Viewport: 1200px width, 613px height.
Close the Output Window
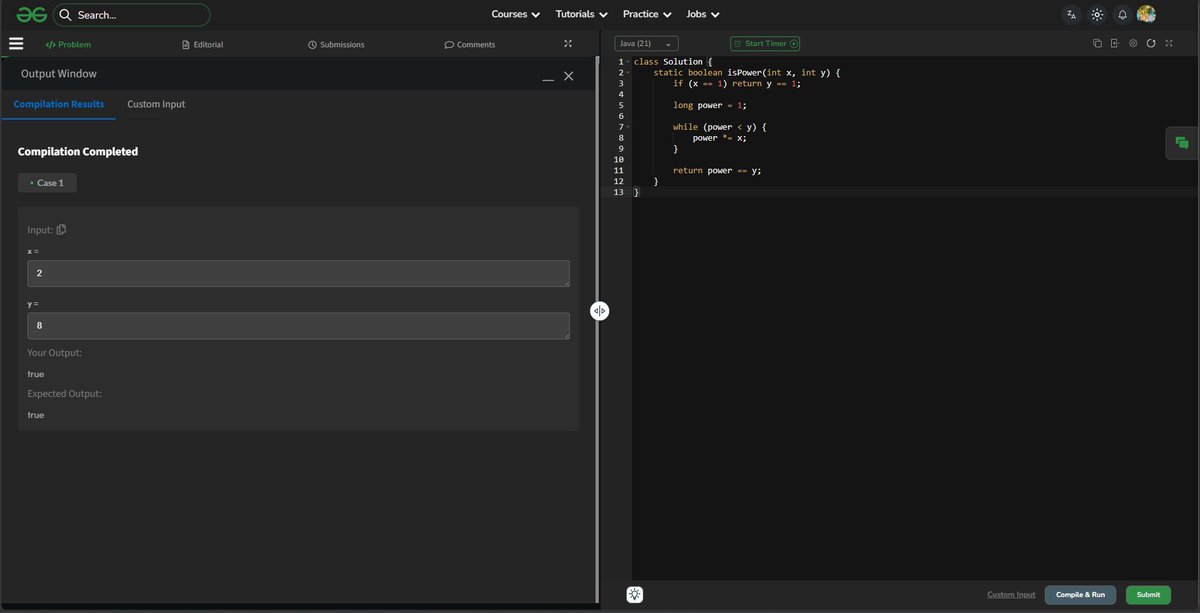pos(569,76)
